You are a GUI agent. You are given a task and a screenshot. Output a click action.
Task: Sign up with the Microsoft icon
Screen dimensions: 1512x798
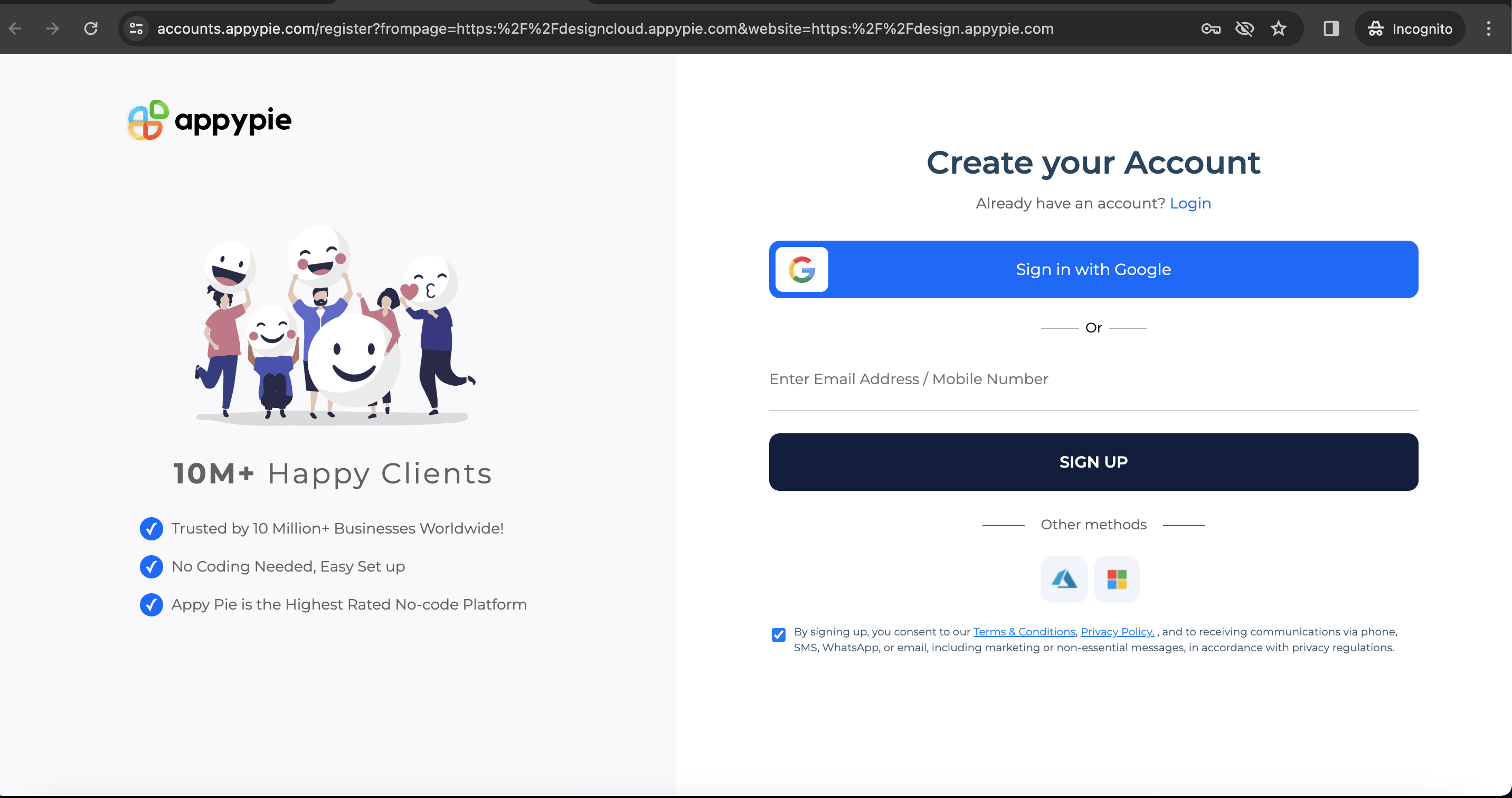(1117, 579)
